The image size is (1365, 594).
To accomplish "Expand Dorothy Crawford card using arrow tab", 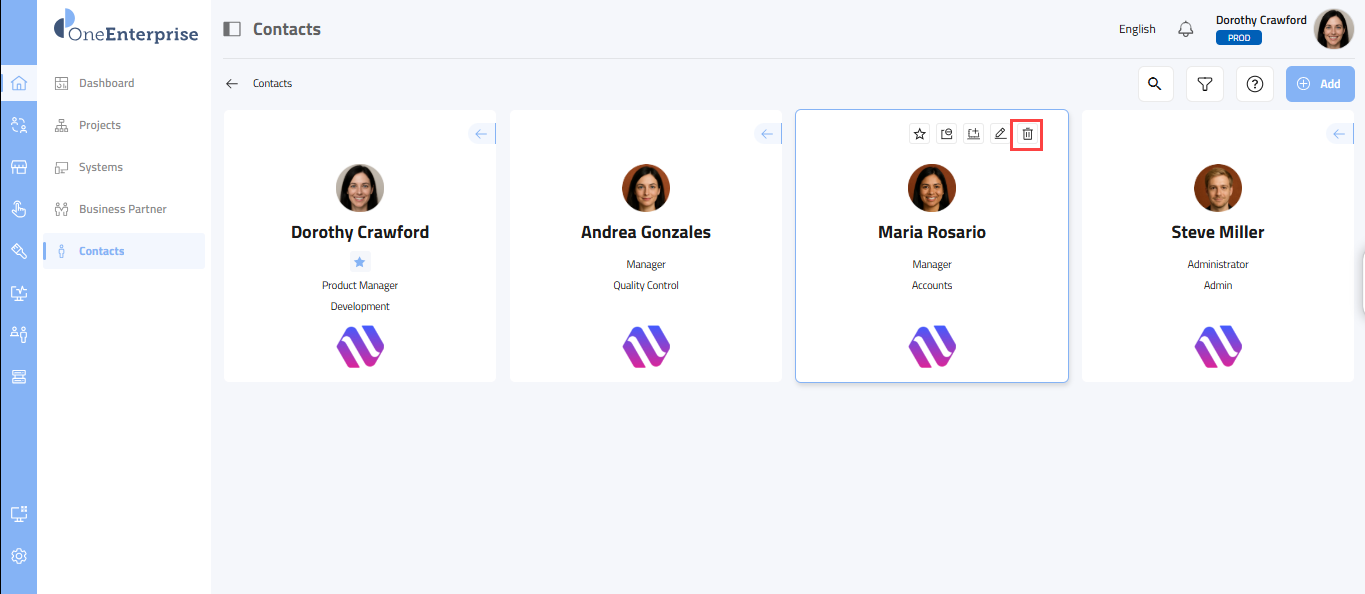I will 481,134.
